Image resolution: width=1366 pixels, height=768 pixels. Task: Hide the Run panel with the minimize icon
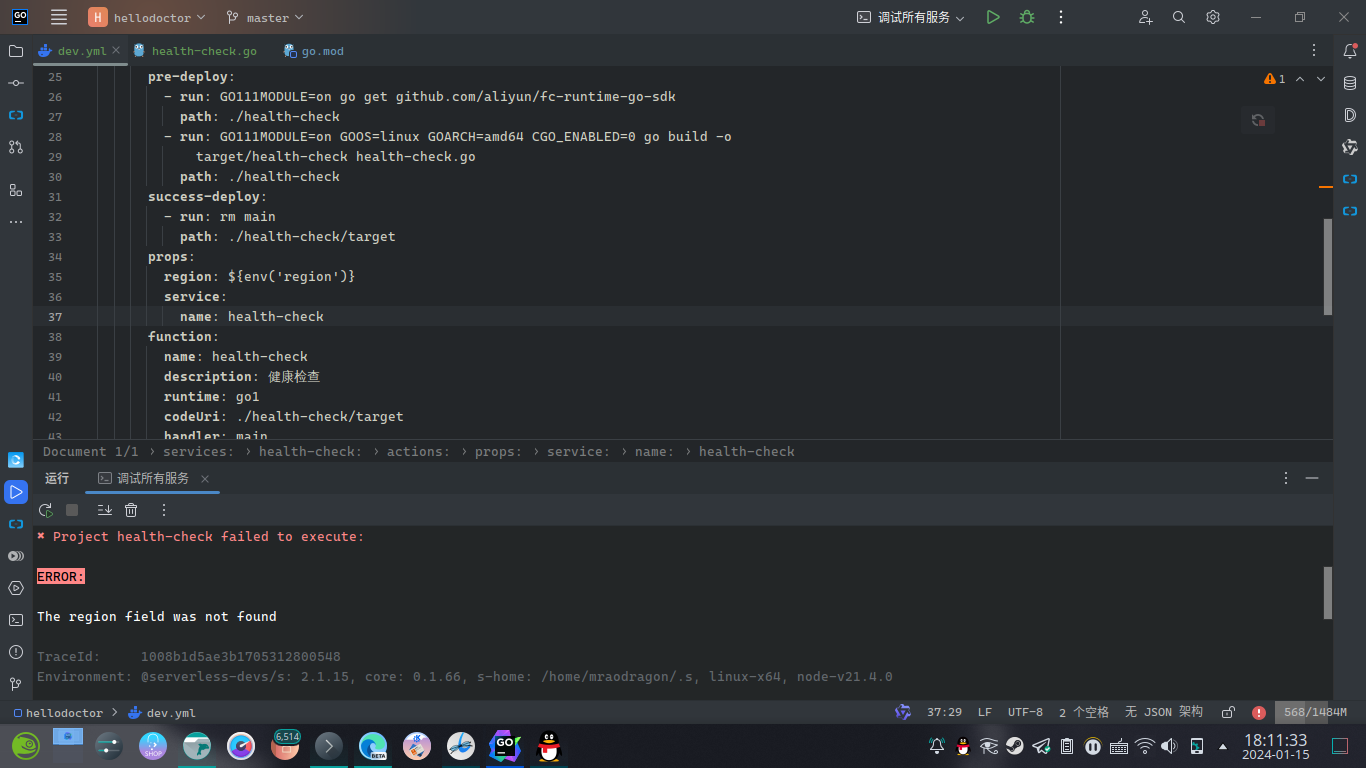(1312, 478)
